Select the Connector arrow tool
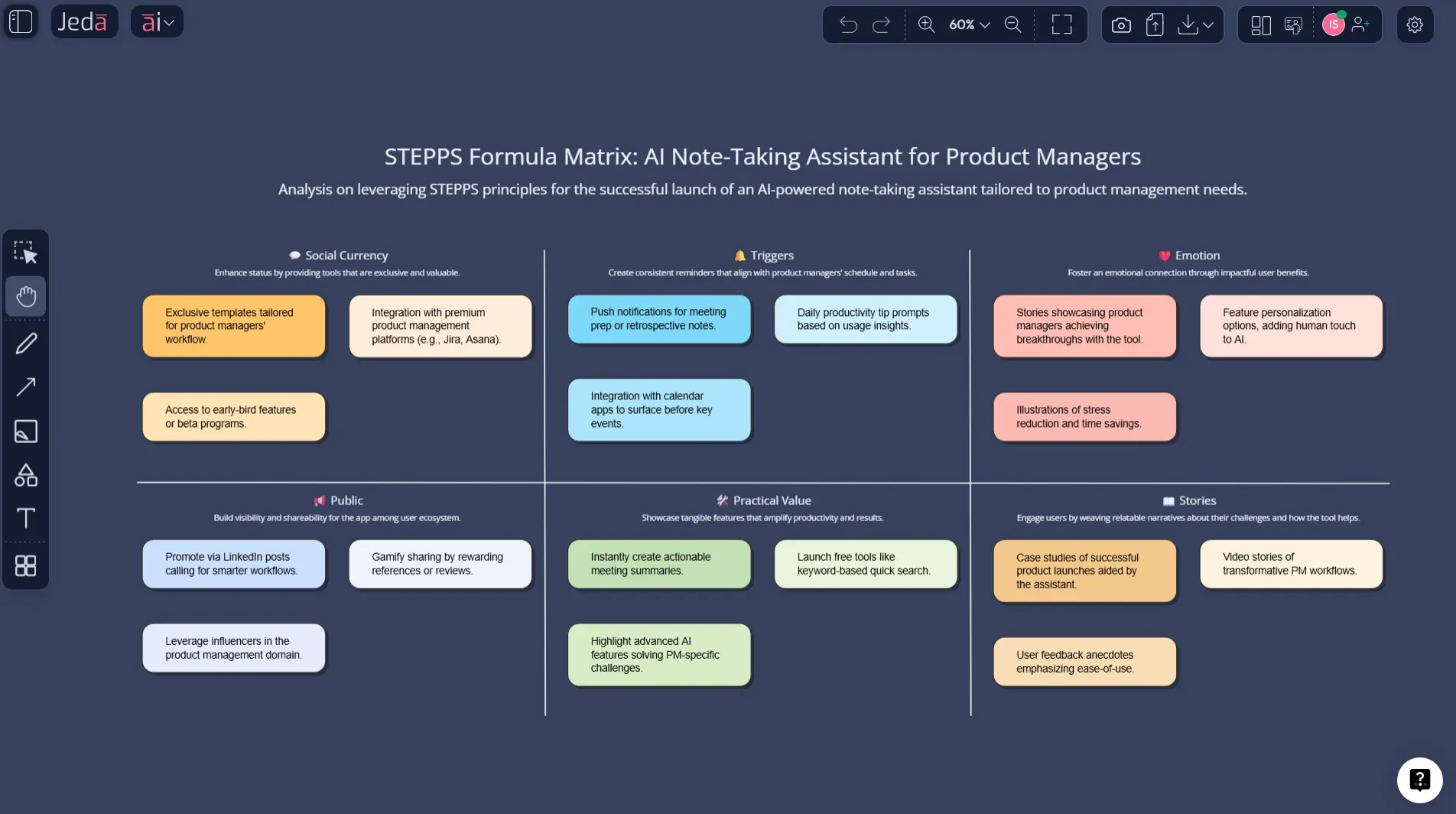 coord(25,387)
